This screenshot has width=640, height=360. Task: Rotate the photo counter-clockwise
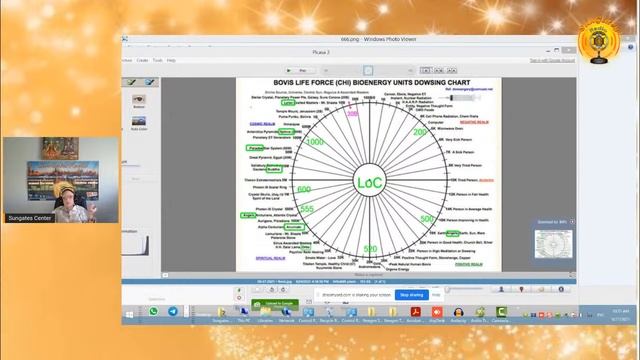(x=272, y=289)
